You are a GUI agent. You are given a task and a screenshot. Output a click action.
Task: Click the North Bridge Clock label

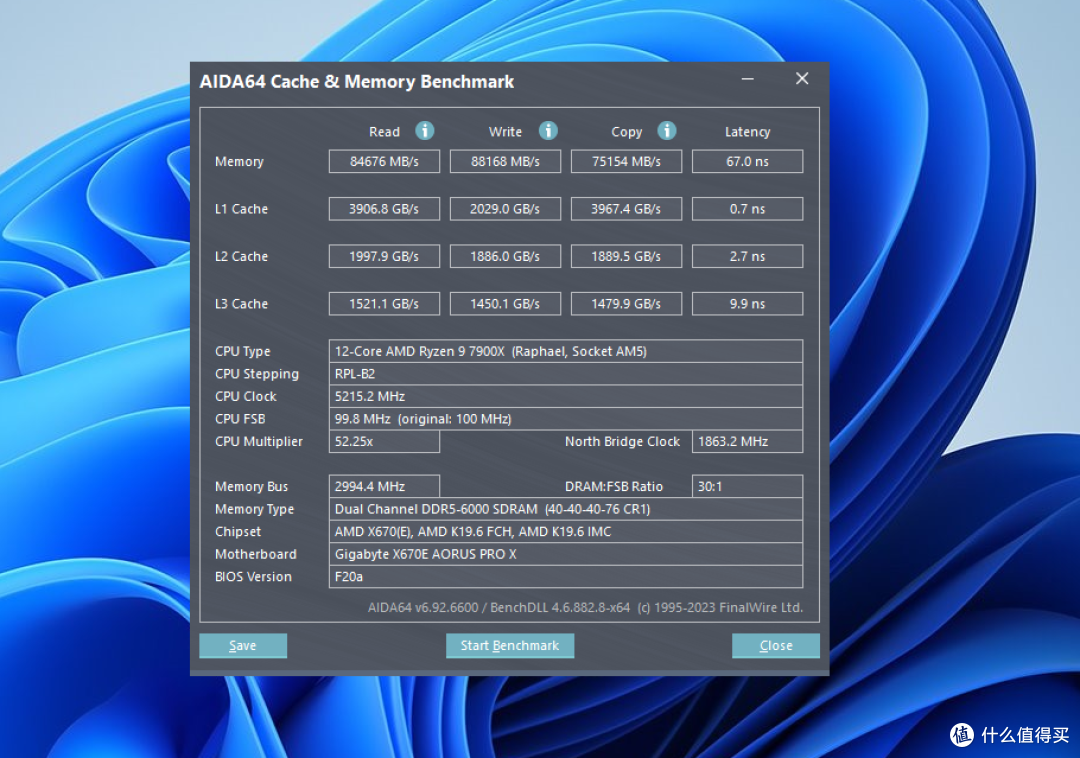[x=622, y=441]
